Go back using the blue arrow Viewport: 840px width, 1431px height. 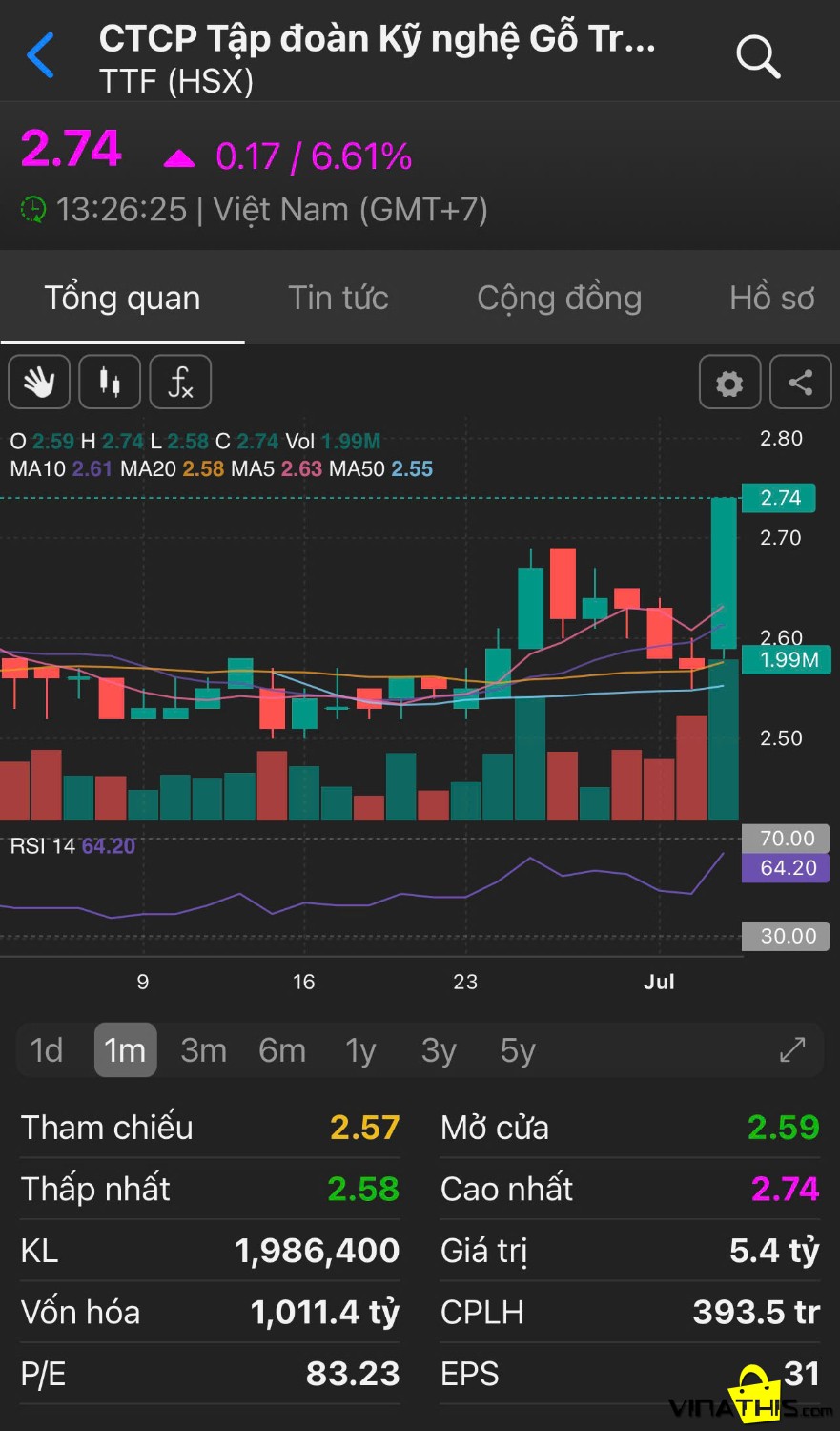pos(41,54)
